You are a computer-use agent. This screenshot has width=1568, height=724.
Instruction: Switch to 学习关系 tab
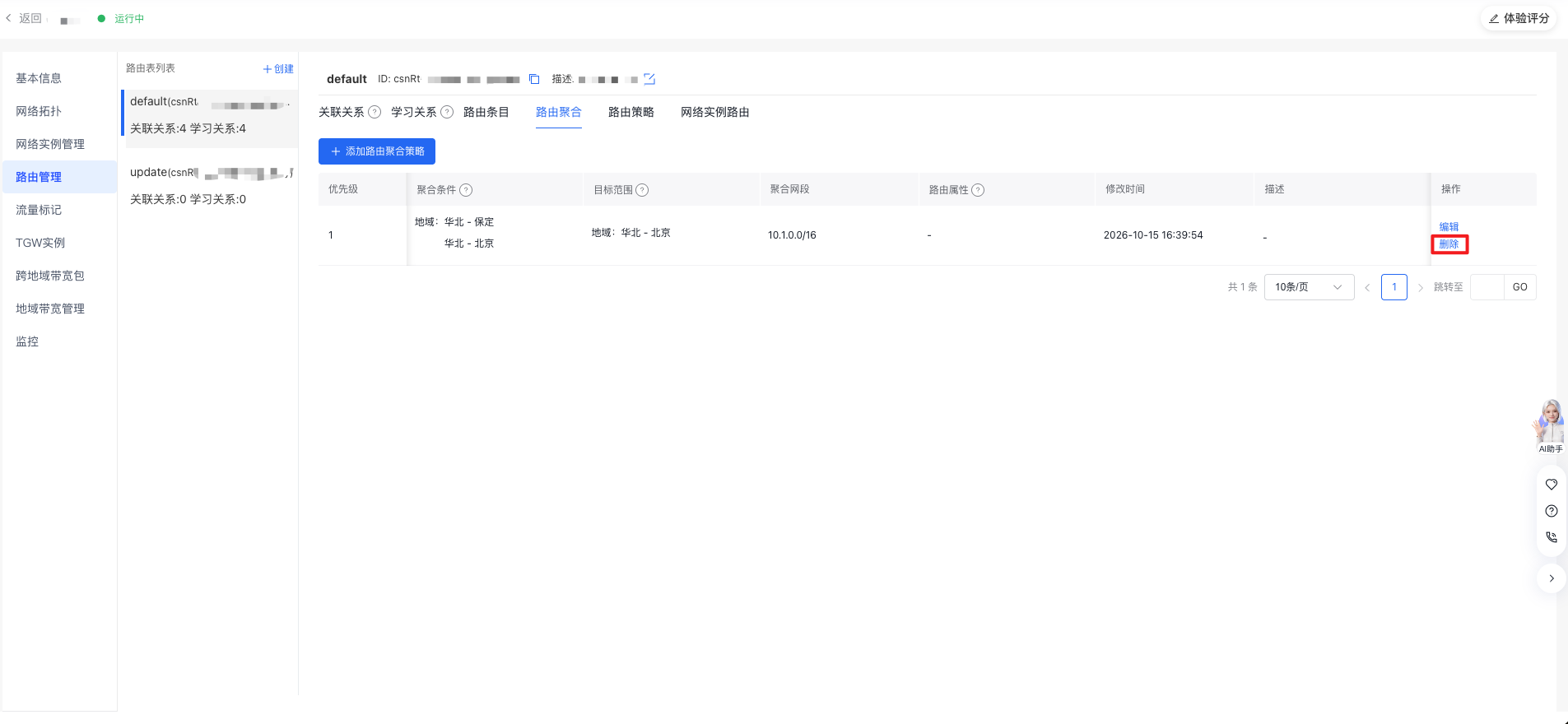tap(413, 112)
